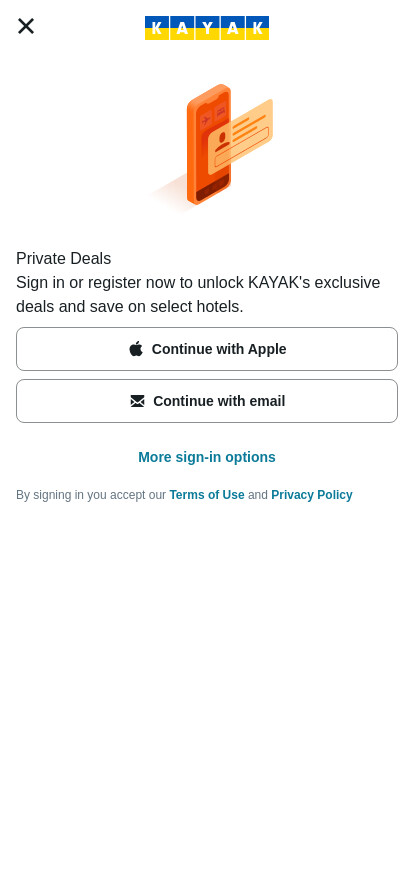Image resolution: width=414 pixels, height=896 pixels.
Task: Click the last K tile in the logo
Action: coord(257,27)
